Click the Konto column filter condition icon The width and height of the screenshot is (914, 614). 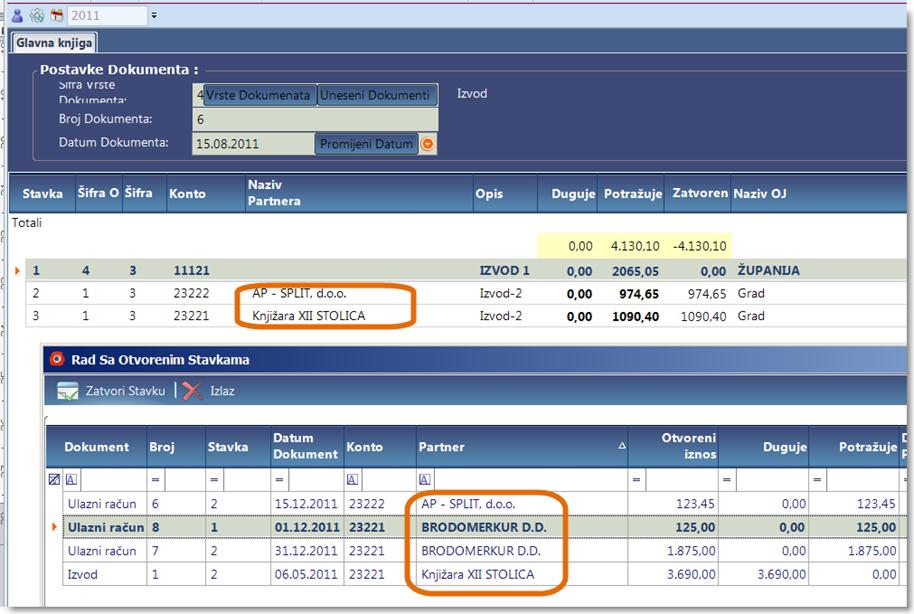(352, 479)
